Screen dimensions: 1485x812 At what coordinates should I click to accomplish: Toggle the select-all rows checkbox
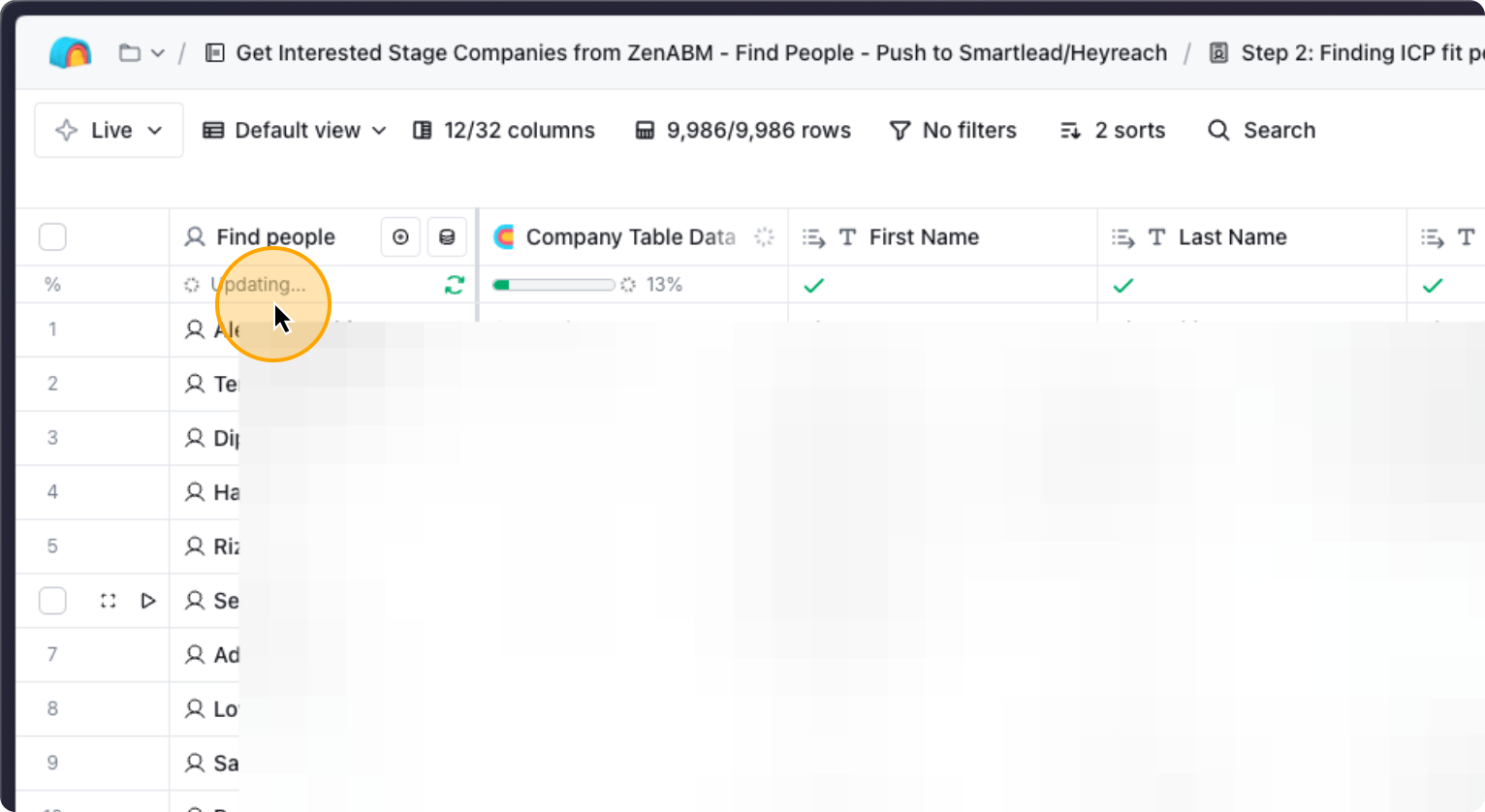coord(52,237)
